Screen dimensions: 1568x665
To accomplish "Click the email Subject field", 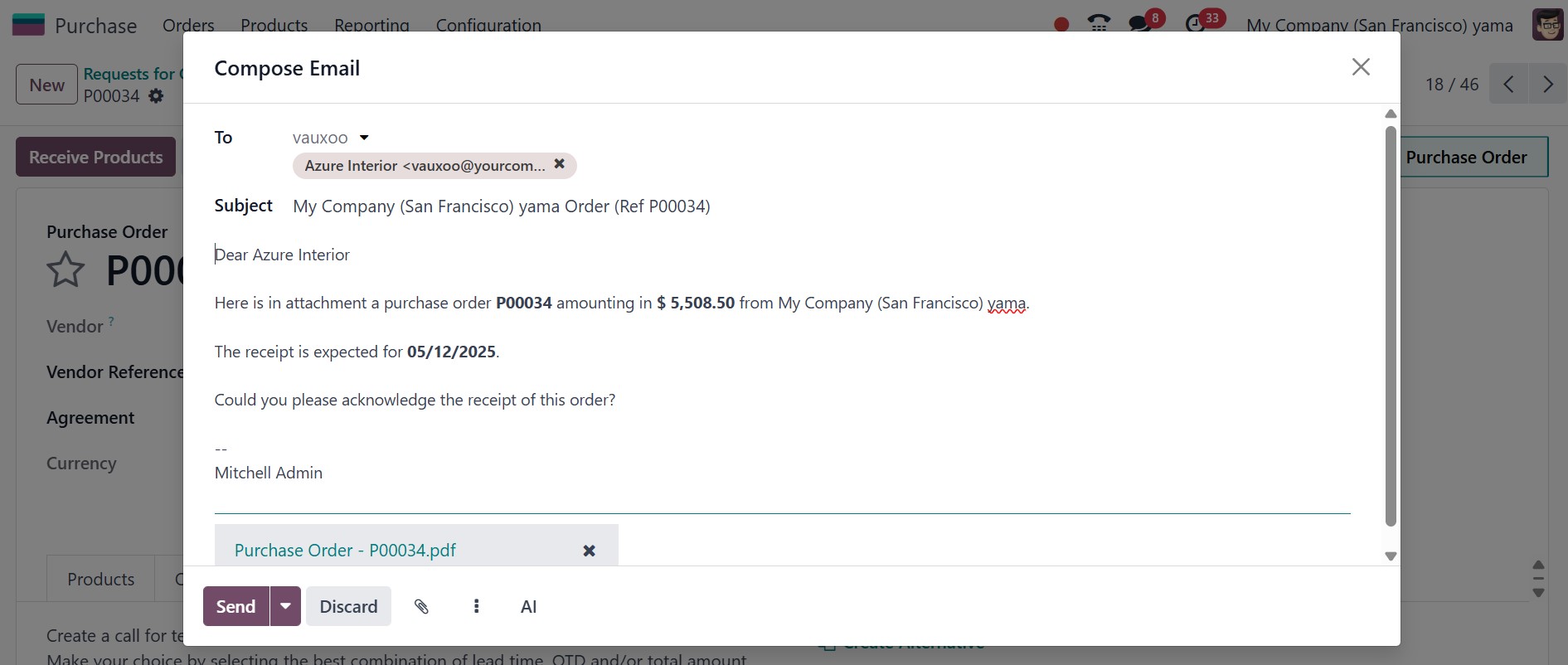I will click(x=821, y=206).
